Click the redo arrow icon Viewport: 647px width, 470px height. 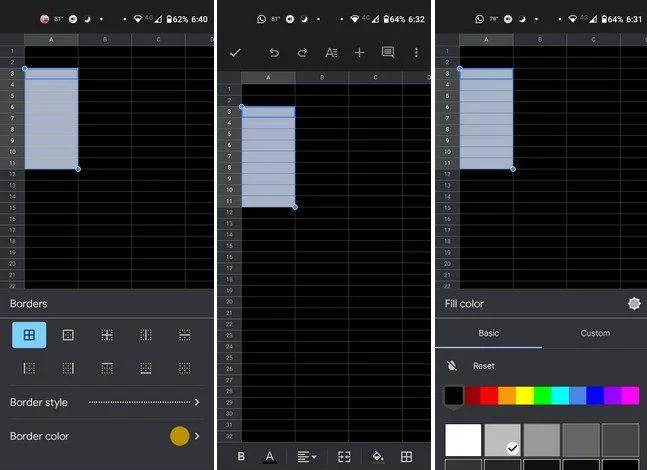(x=302, y=53)
